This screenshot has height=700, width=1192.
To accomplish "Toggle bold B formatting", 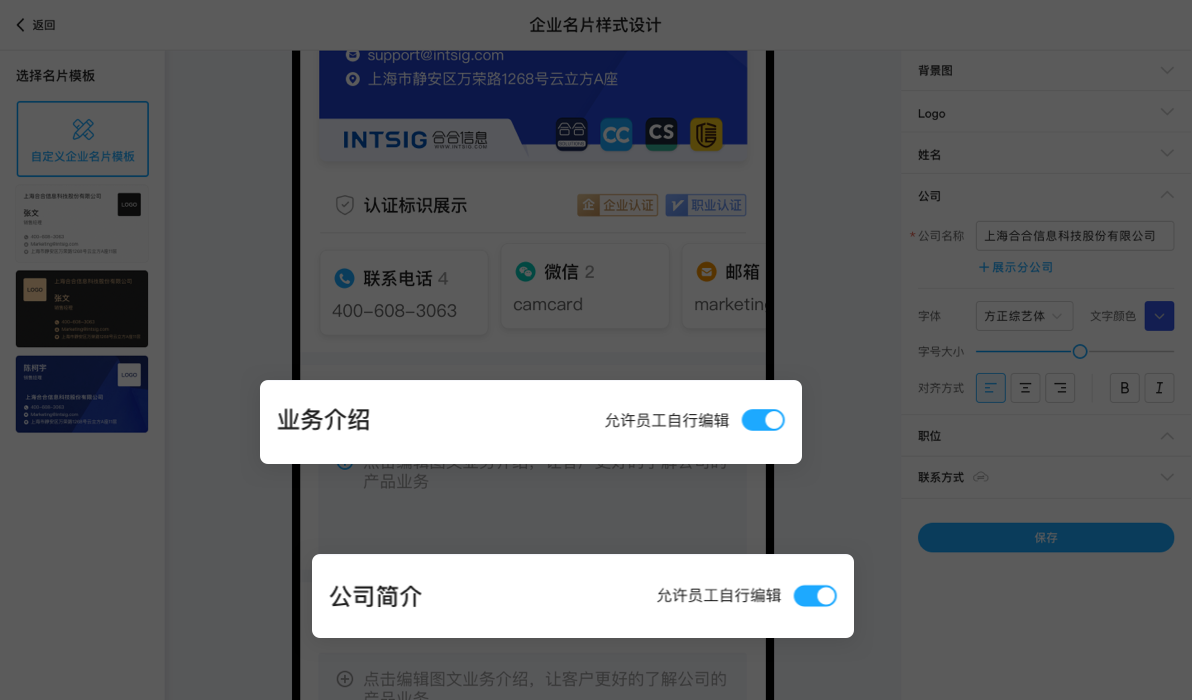I will point(1124,388).
